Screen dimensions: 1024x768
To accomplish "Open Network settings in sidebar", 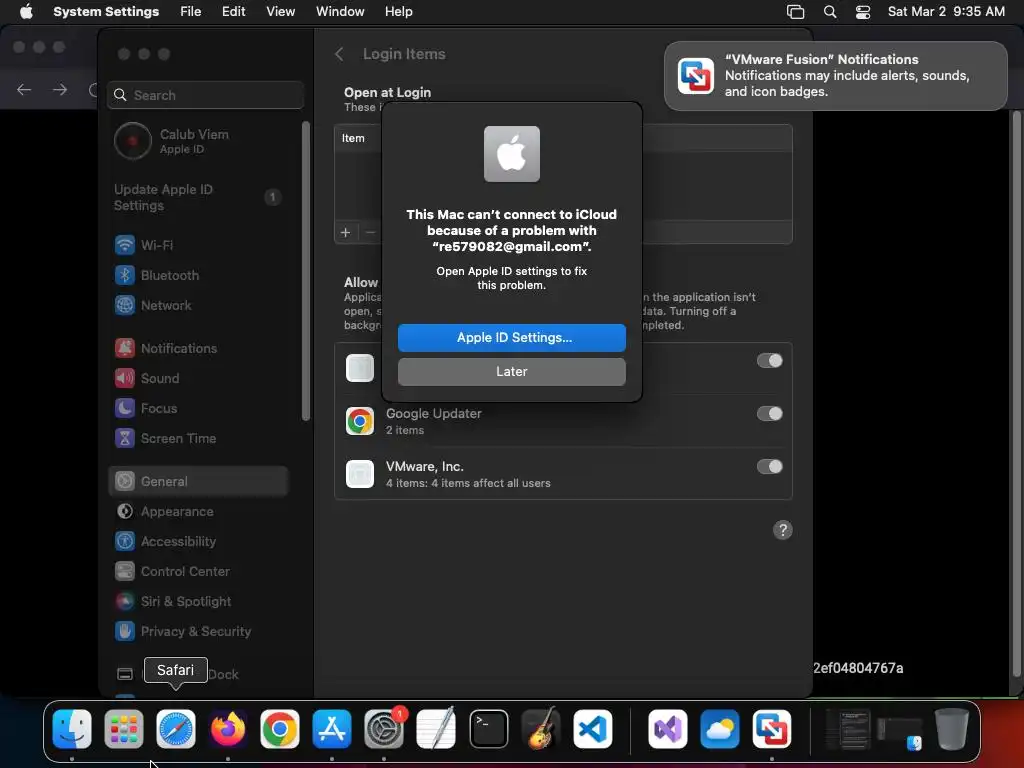I will [199, 305].
